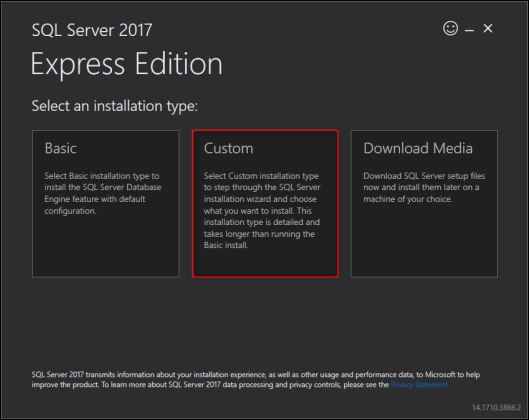The height and width of the screenshot is (420, 529).
Task: Select the Download Media tile
Action: coord(424,204)
